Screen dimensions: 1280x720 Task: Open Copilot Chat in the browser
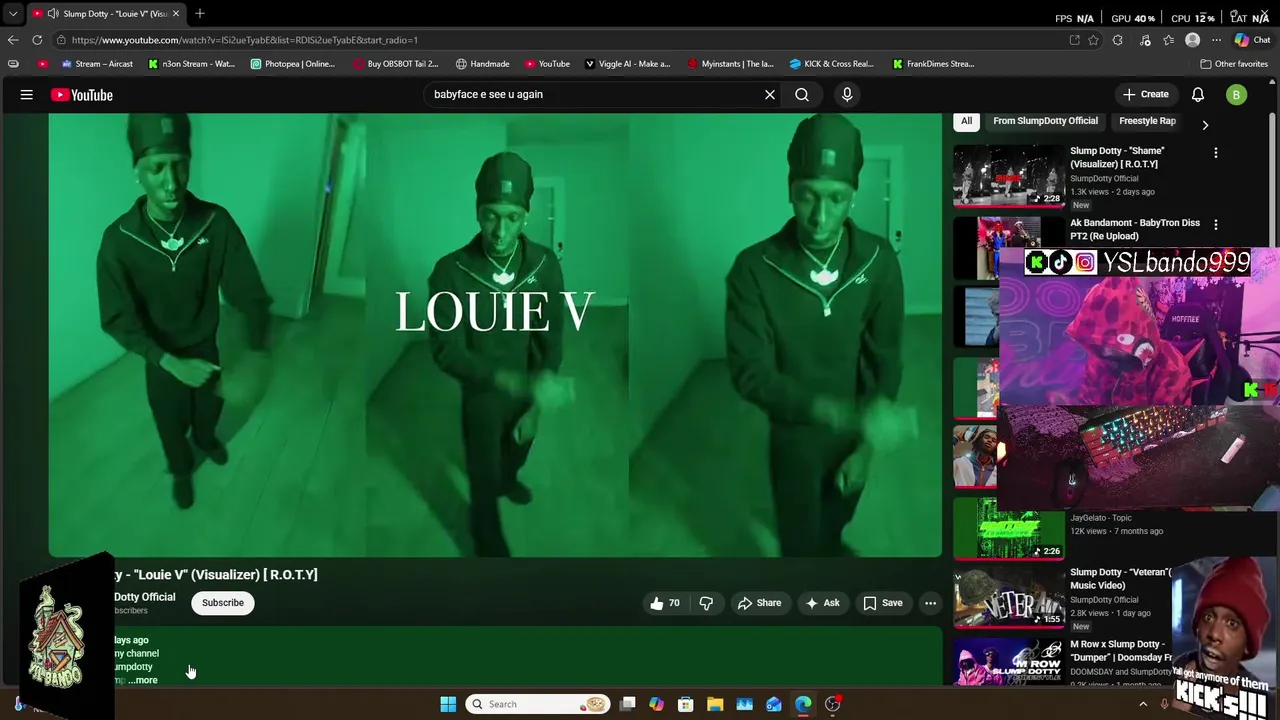1252,40
